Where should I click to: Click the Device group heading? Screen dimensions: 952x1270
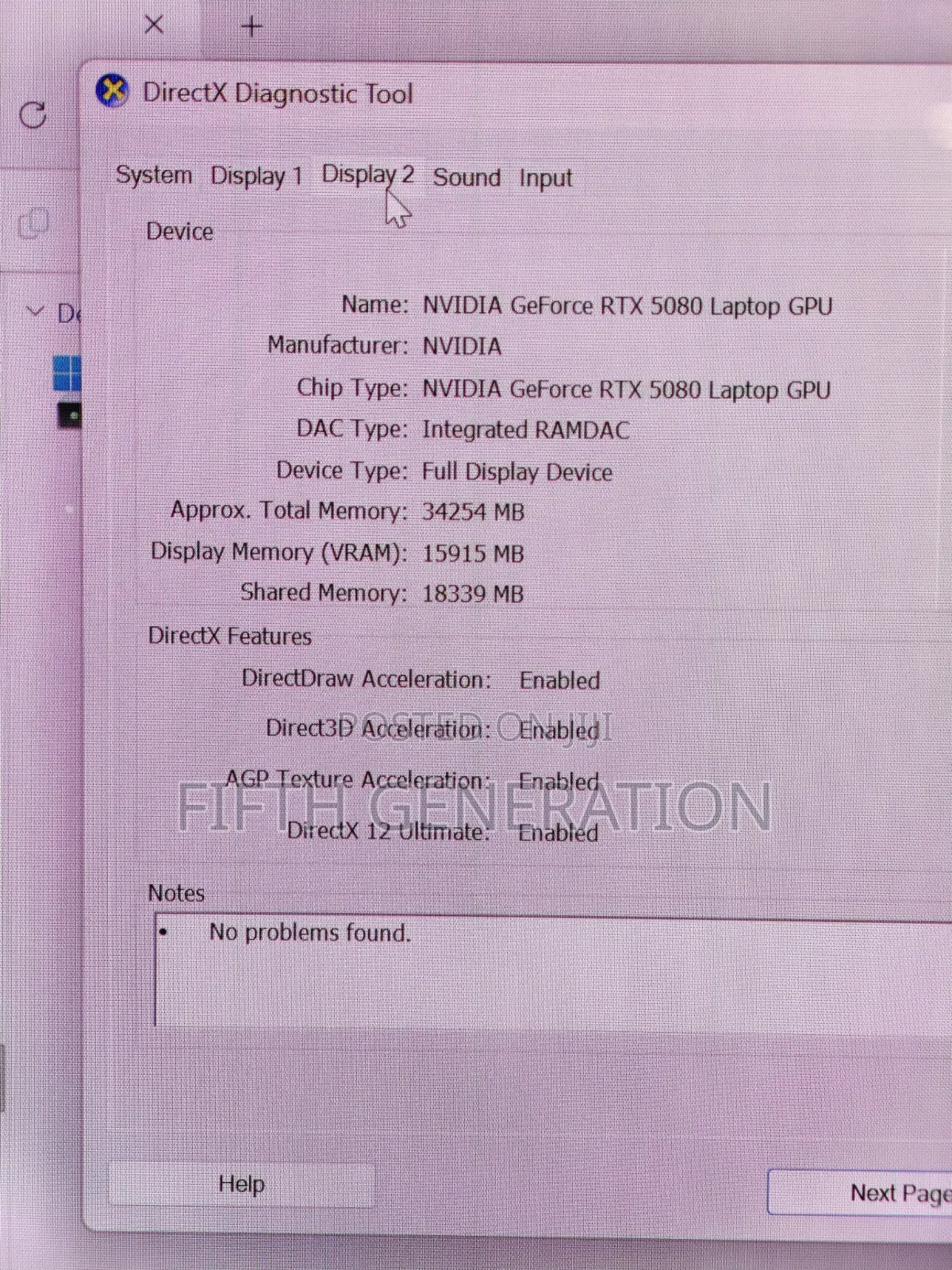coord(179,232)
